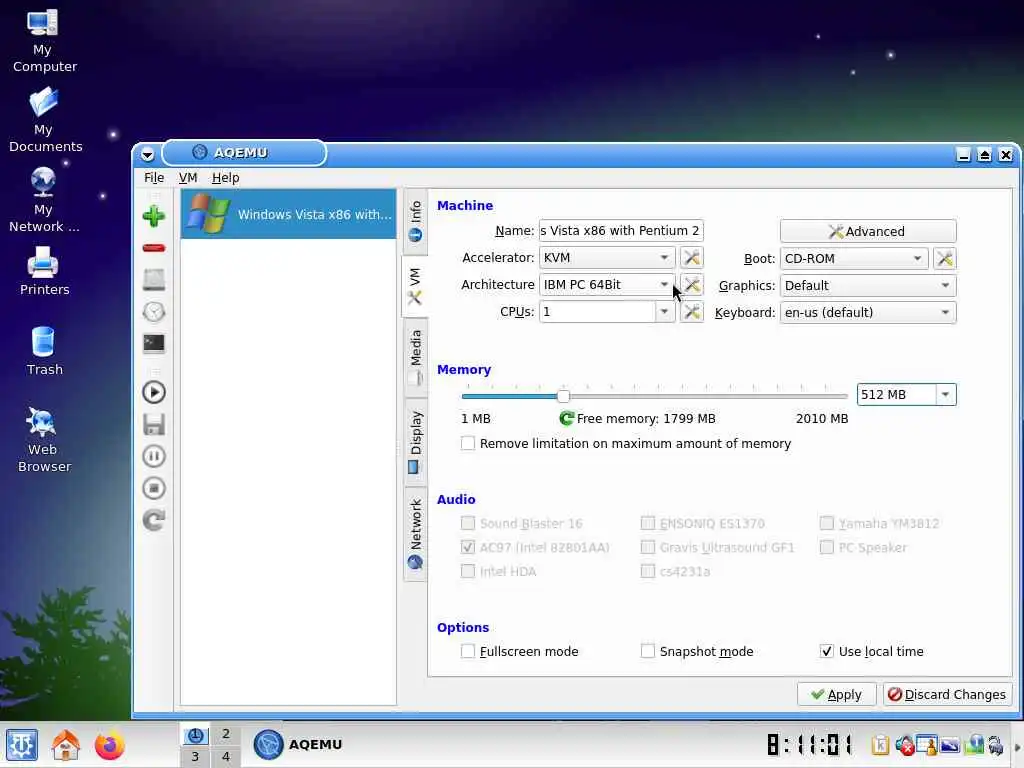This screenshot has height=768, width=1024.
Task: Launch Firefox from the taskbar
Action: click(110, 745)
